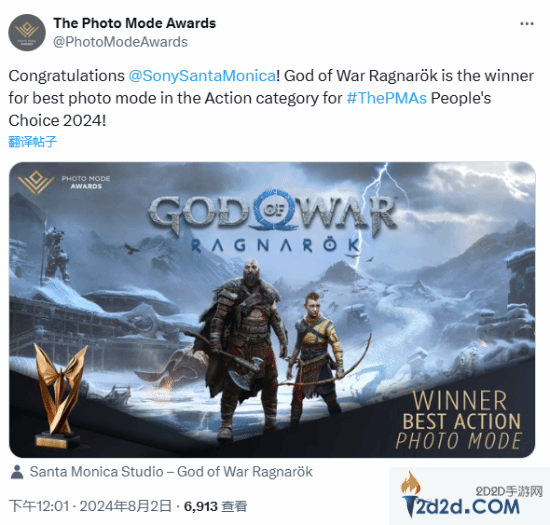The image size is (550, 525).
Task: Click the post timestamp 下午12:01
Action: click(x=39, y=506)
